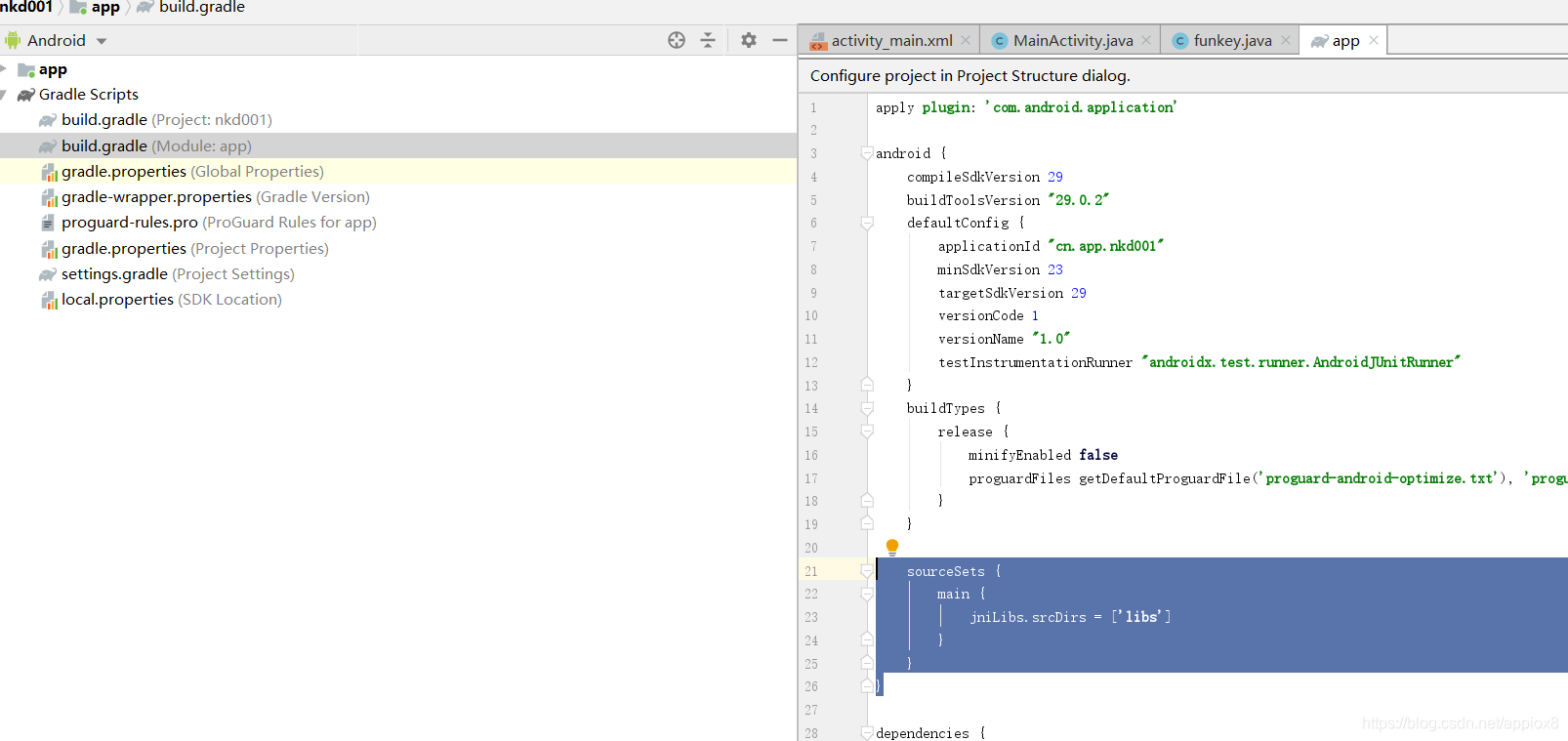Viewport: 1568px width, 741px height.
Task: Click the Collapse All icon in project panel
Action: pyautogui.click(x=708, y=40)
